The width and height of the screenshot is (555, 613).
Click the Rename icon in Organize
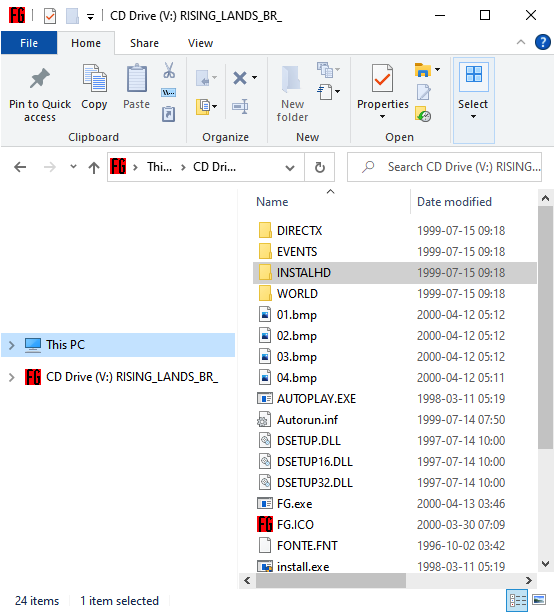coord(240,106)
